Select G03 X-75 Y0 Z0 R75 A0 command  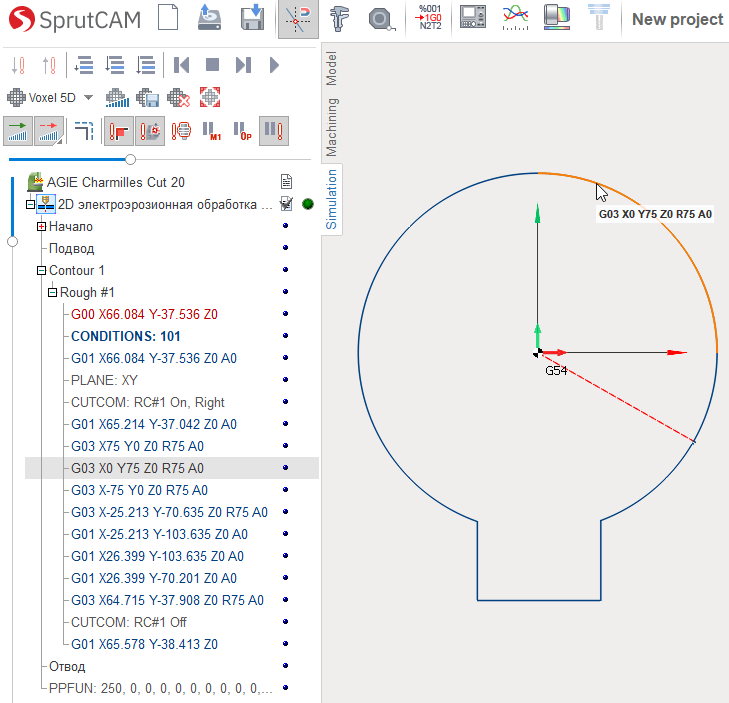coord(139,490)
